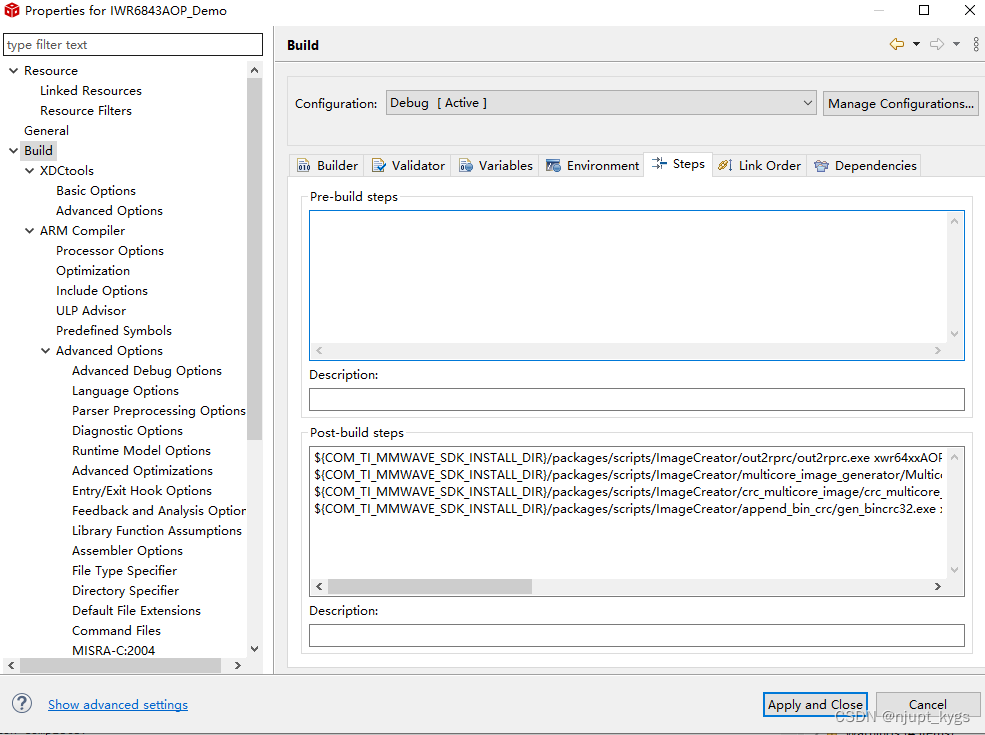Click the Validator tab icon
This screenshot has height=735, width=985.
(x=379, y=165)
